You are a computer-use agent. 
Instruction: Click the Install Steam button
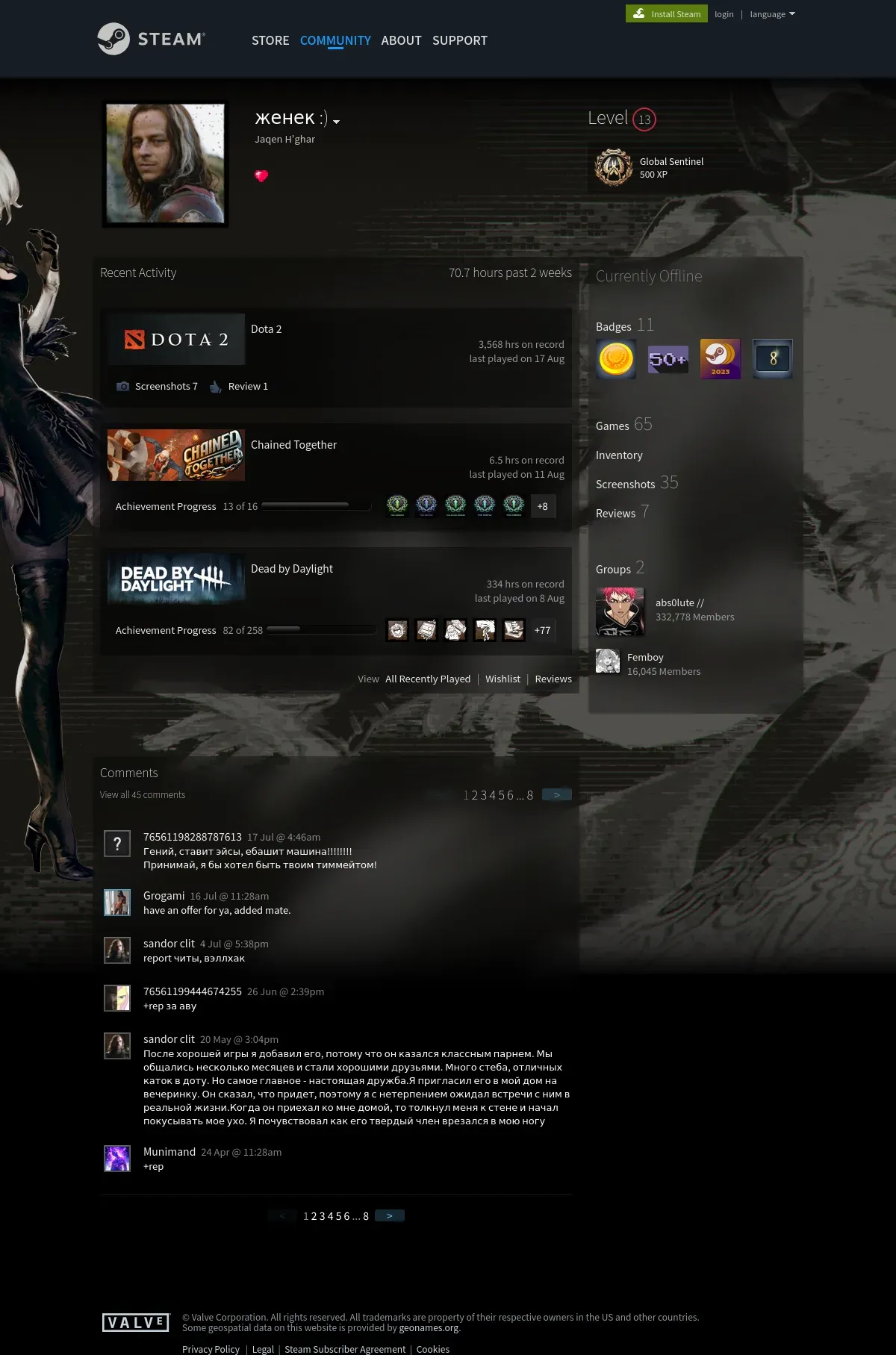click(x=667, y=13)
